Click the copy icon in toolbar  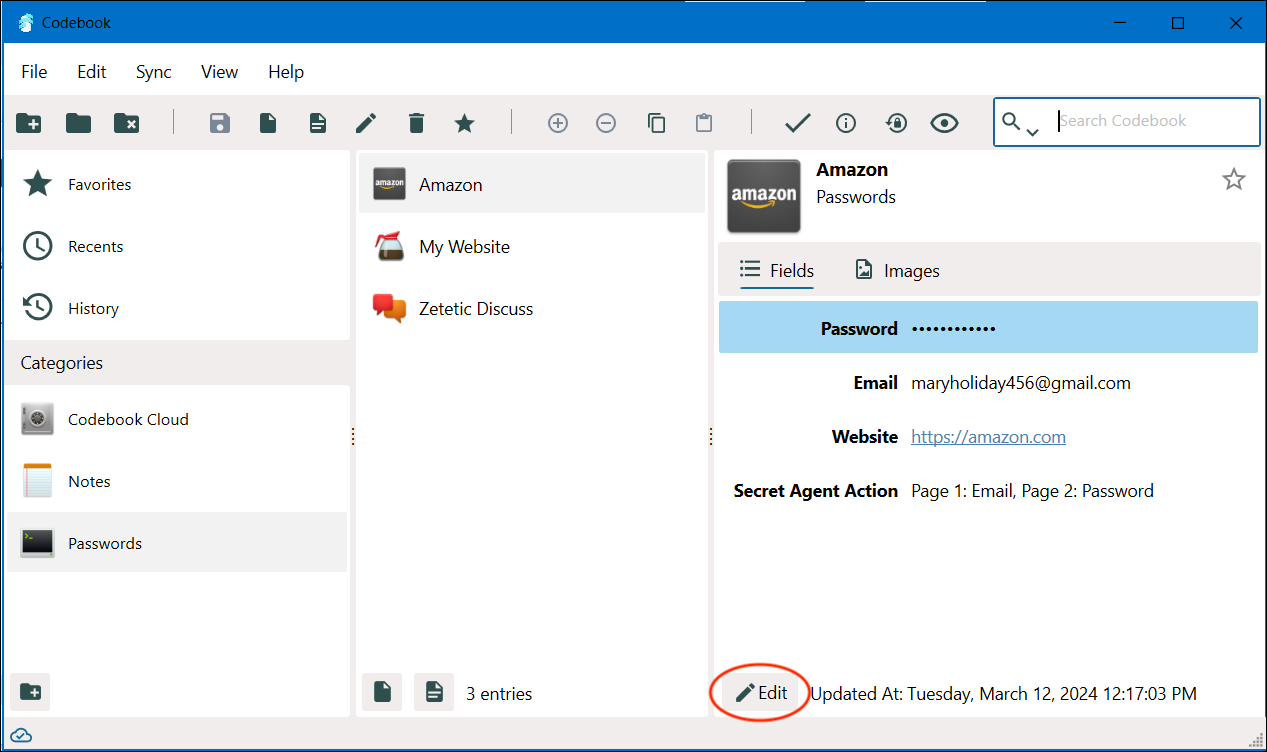[656, 123]
